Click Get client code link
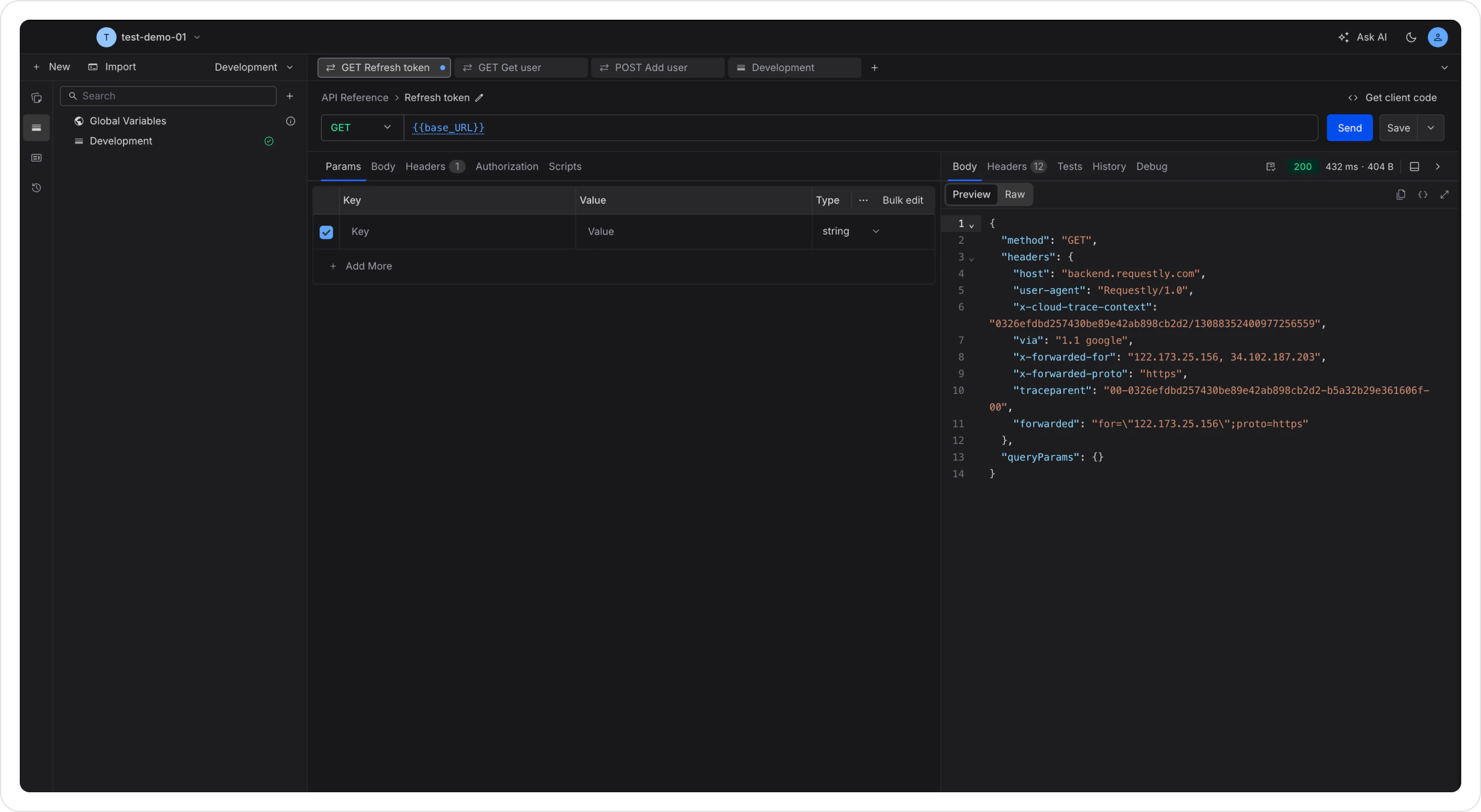Screen dimensions: 1481x812 click(1393, 97)
